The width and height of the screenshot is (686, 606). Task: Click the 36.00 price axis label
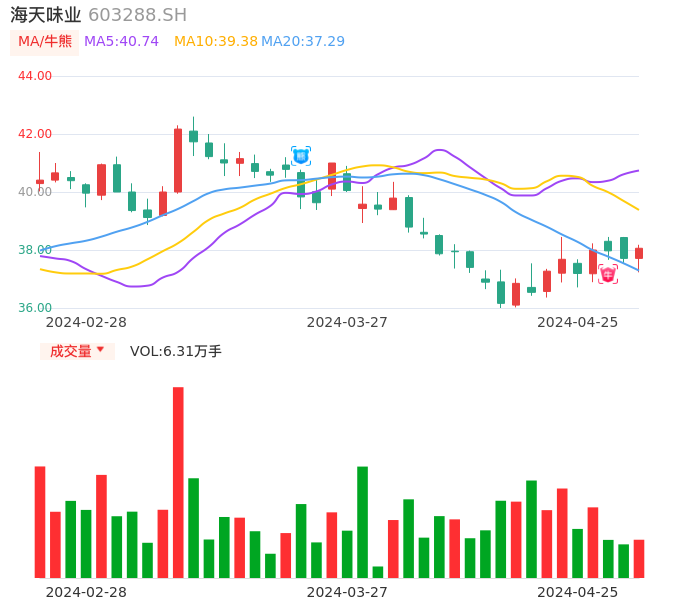35,308
